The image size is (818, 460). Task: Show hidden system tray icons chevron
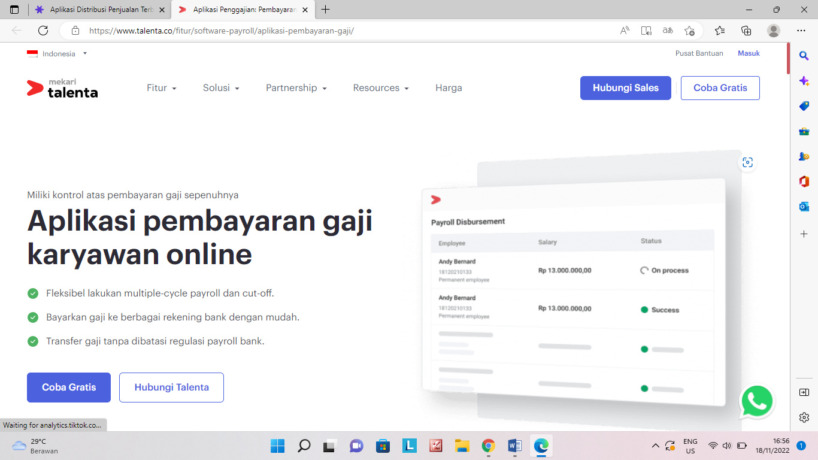655,446
